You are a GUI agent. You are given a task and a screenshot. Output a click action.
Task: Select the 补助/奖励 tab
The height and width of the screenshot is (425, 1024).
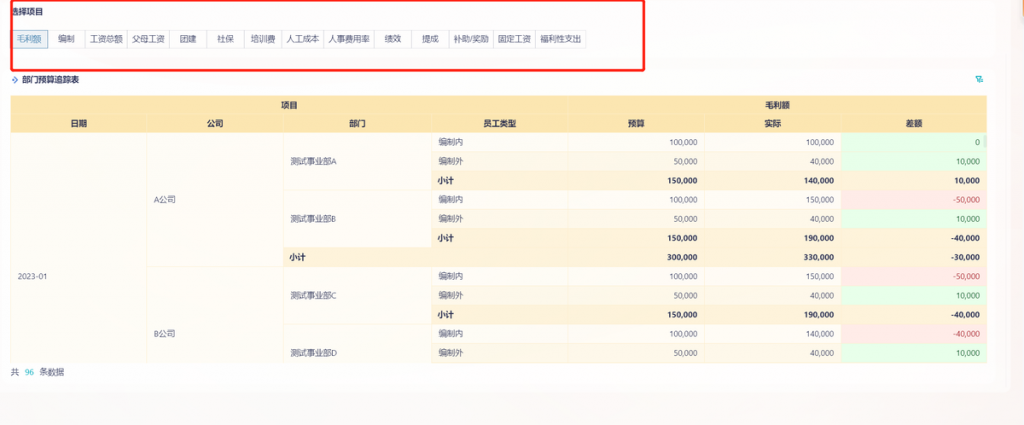click(x=470, y=39)
